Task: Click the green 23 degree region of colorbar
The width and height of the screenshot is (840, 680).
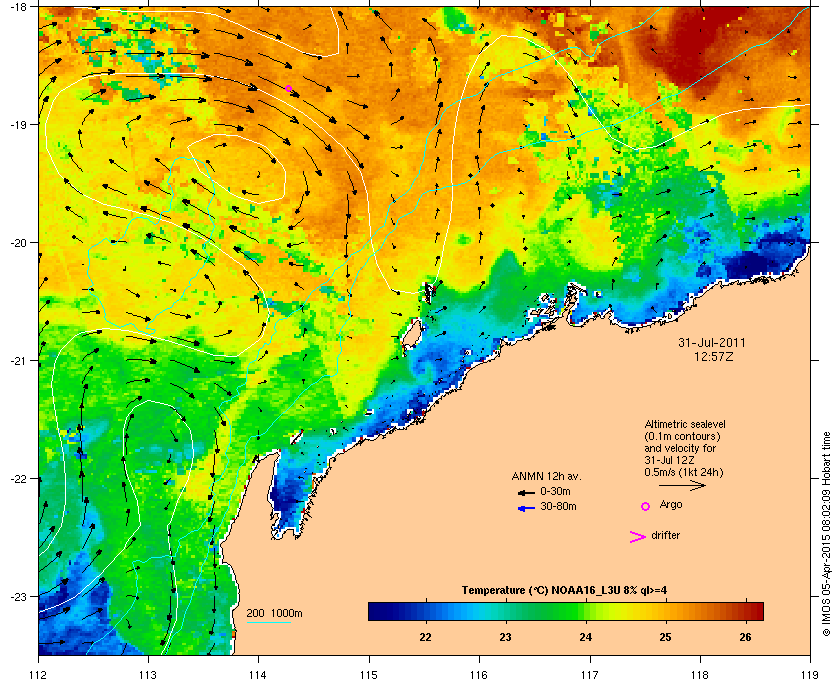Action: pos(505,611)
